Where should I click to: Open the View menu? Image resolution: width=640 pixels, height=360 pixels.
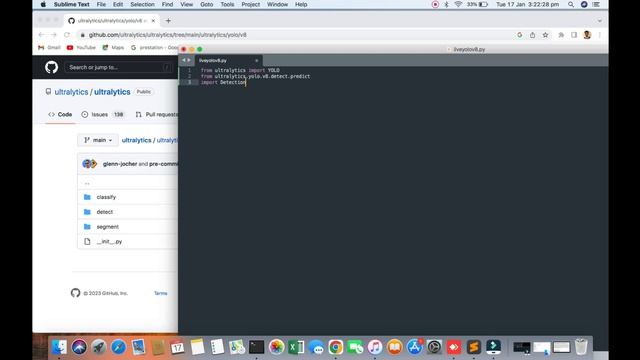187,4
